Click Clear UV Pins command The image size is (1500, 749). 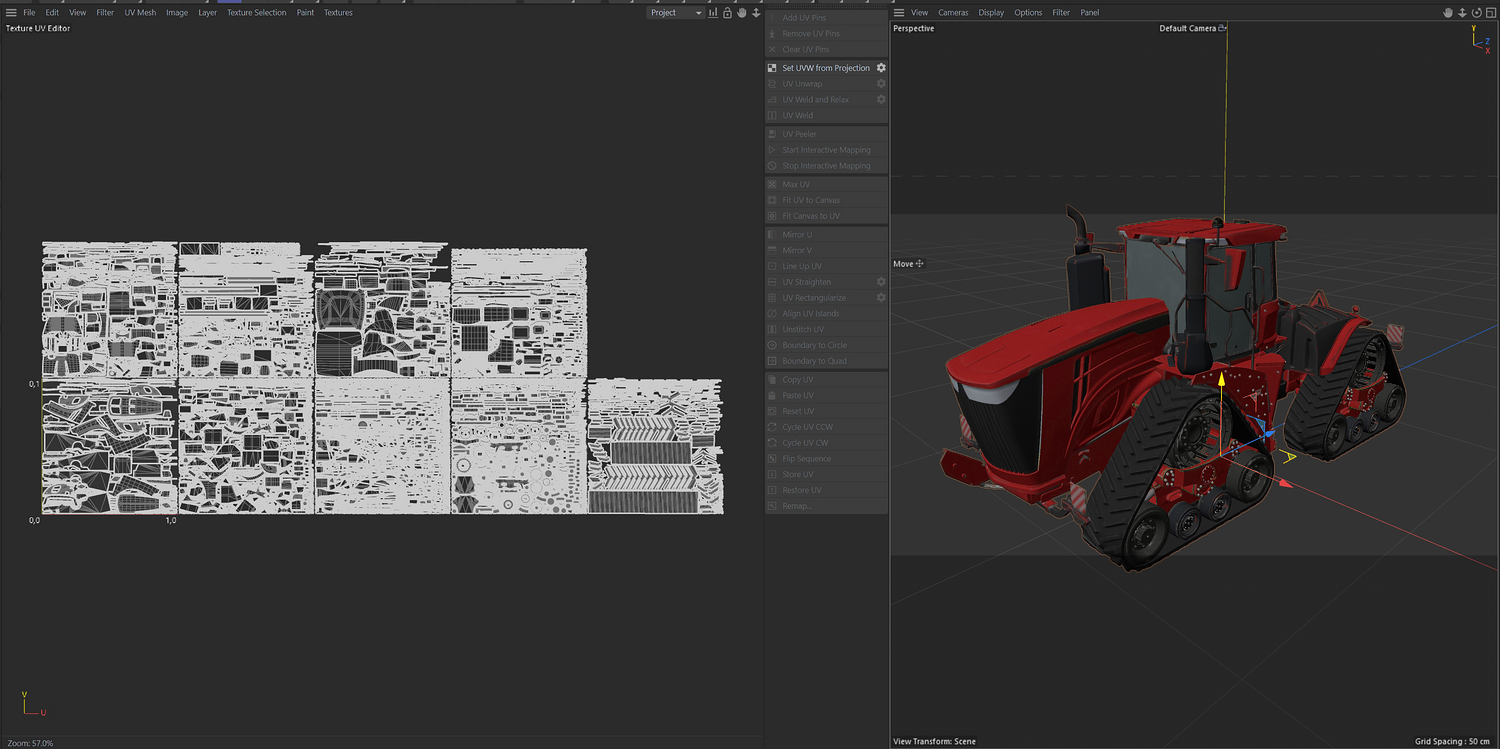coord(826,49)
